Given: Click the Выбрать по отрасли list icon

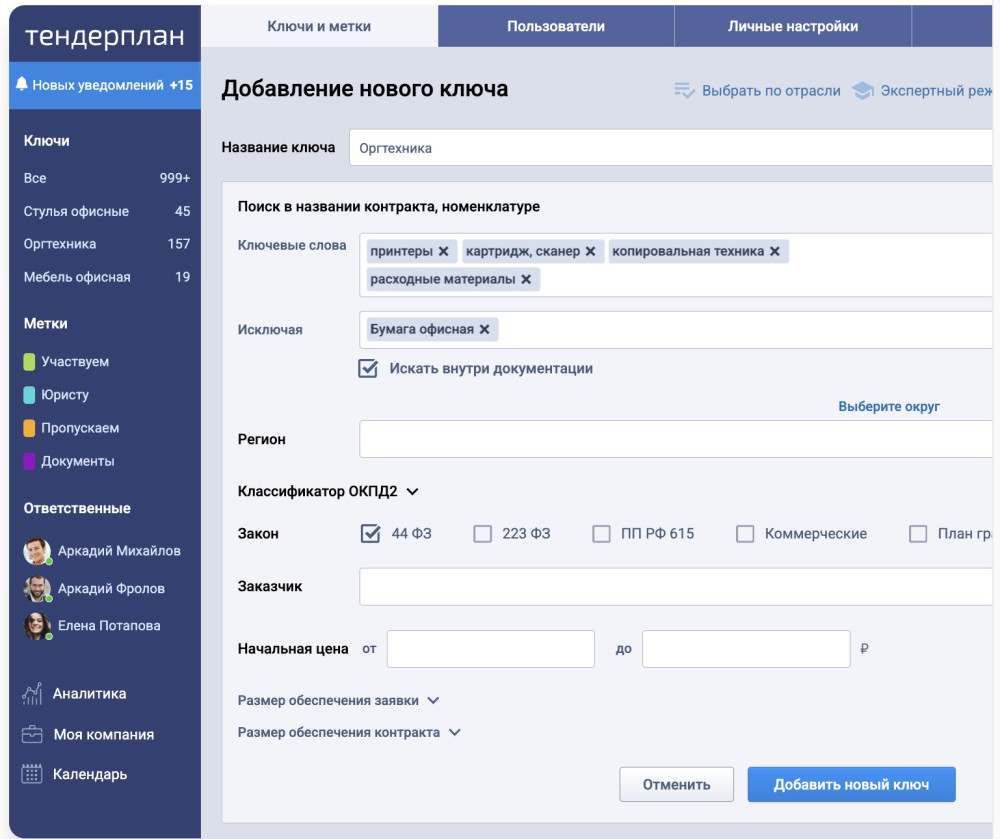Looking at the screenshot, I should [x=684, y=91].
